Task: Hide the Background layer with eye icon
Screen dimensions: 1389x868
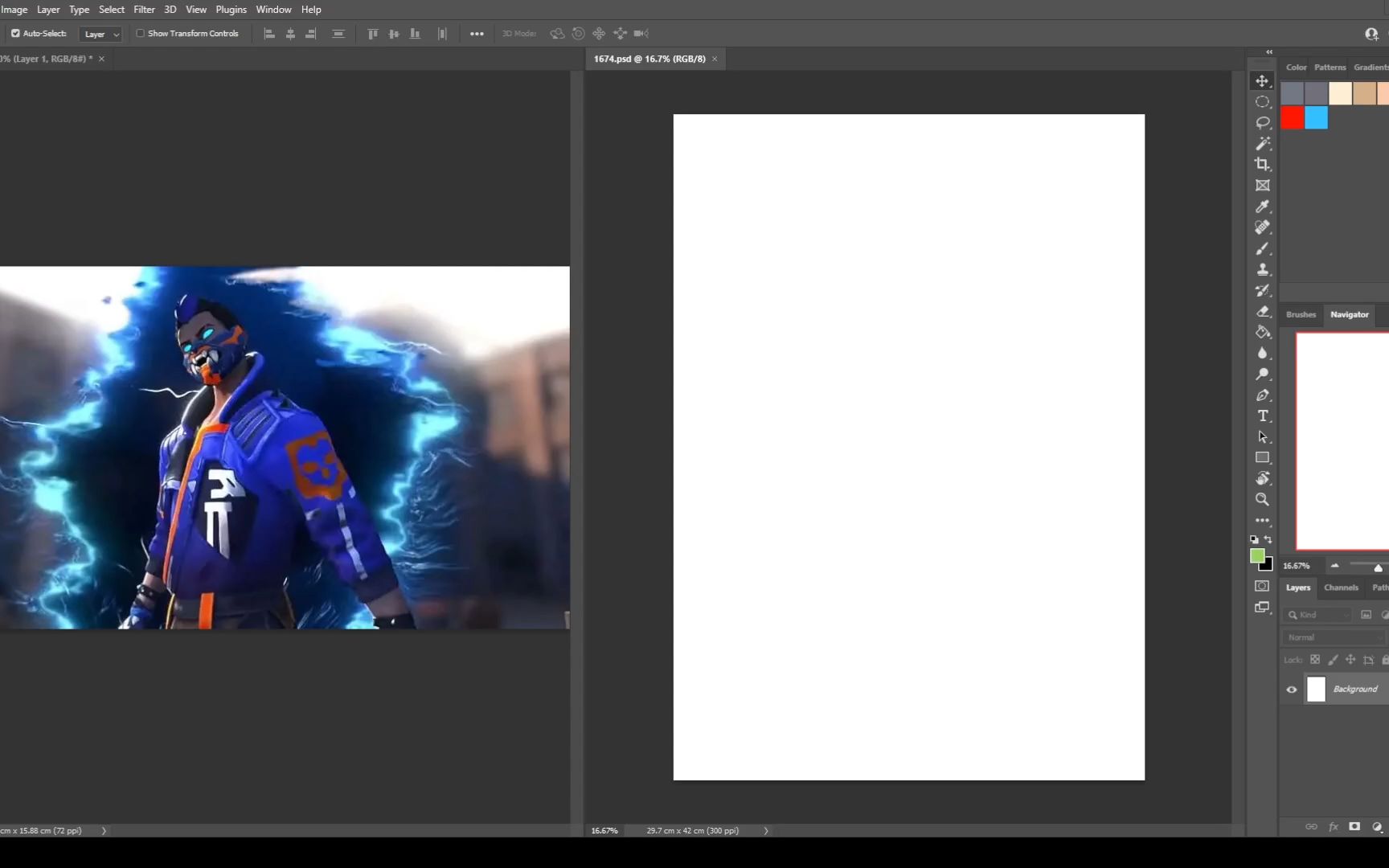Action: pyautogui.click(x=1292, y=690)
